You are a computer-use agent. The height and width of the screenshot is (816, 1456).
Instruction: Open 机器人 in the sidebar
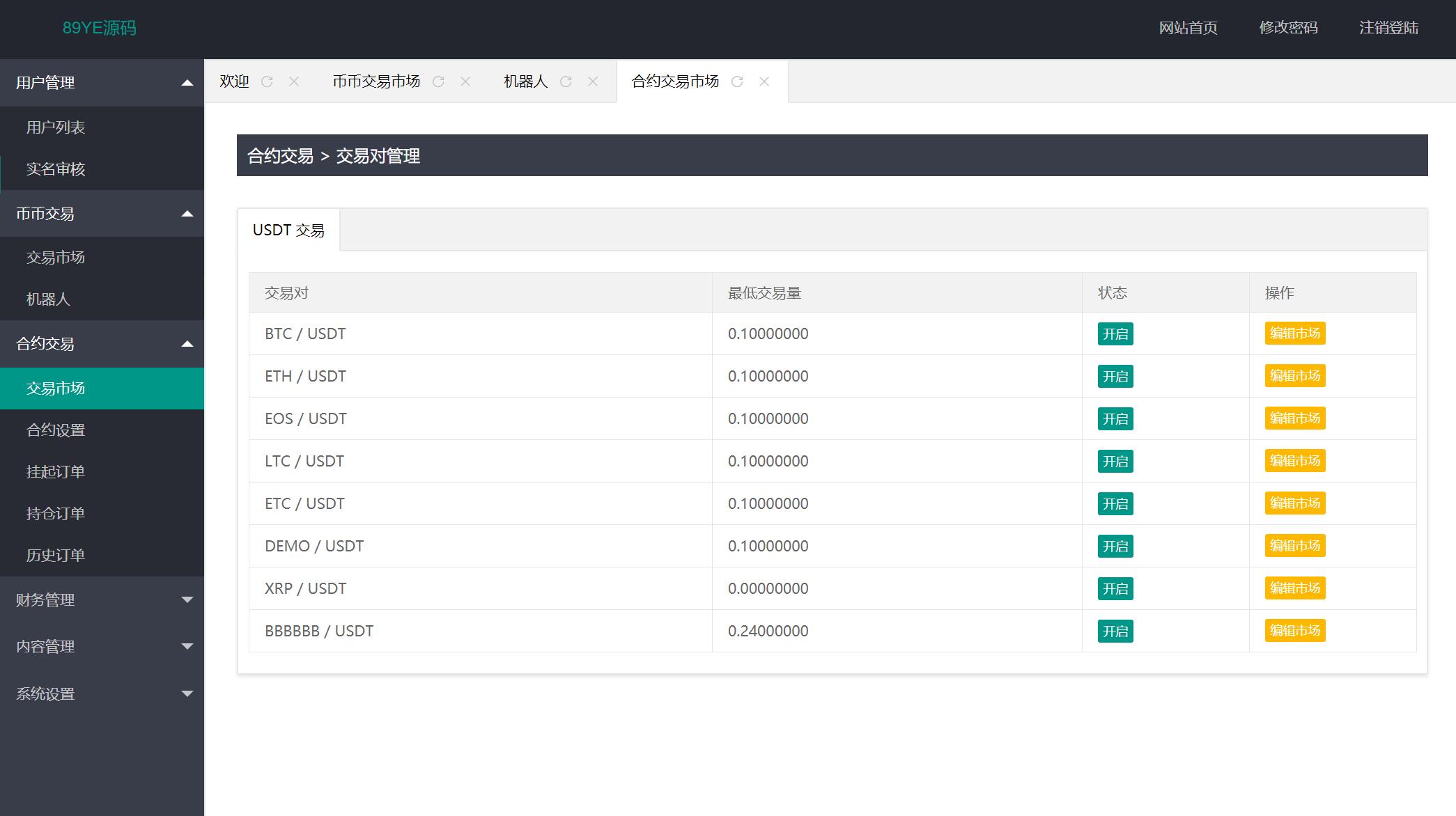coord(102,299)
